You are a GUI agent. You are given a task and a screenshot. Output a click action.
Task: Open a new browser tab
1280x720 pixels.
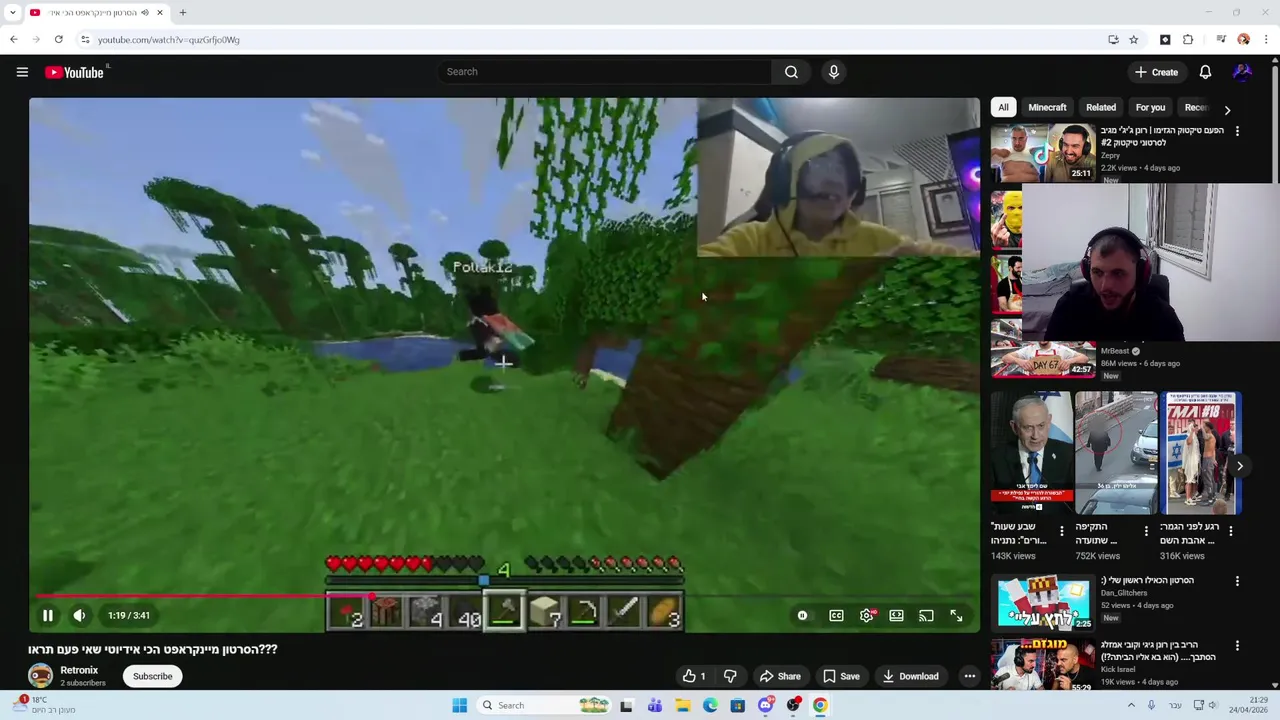[x=183, y=13]
